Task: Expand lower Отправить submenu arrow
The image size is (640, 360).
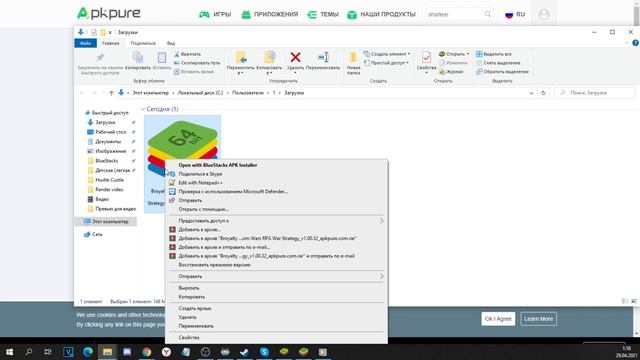Action: click(x=382, y=276)
